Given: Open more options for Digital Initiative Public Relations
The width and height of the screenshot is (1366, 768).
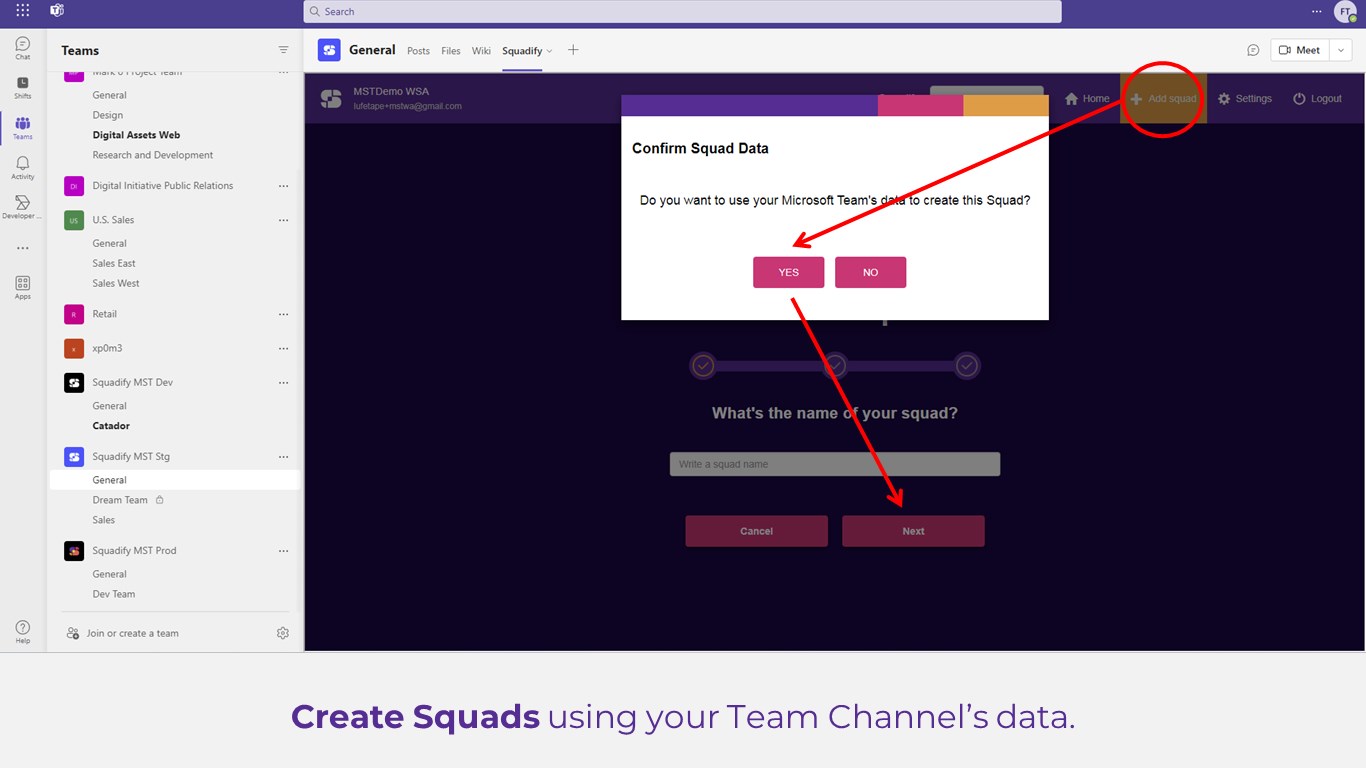Looking at the screenshot, I should (x=283, y=186).
